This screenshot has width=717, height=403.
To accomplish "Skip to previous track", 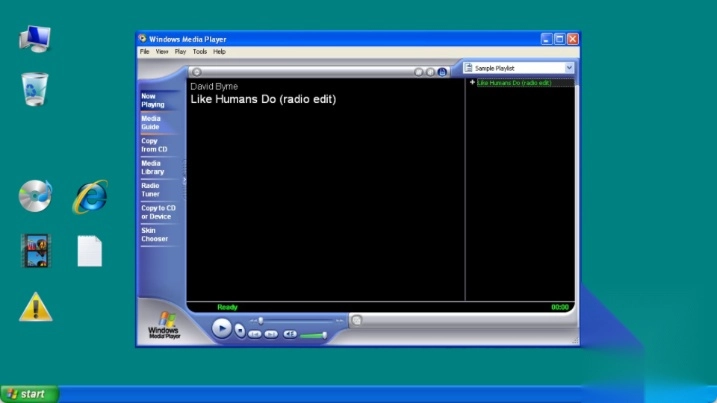I will 255,333.
